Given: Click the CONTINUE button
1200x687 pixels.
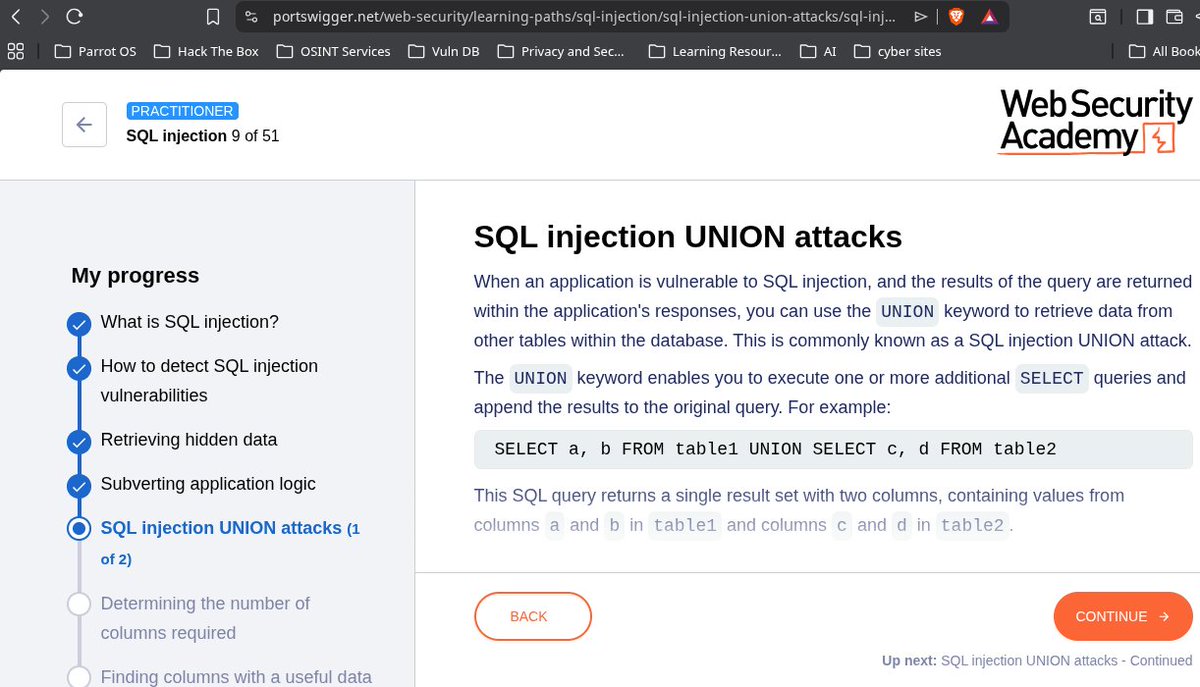Looking at the screenshot, I should pos(1123,617).
